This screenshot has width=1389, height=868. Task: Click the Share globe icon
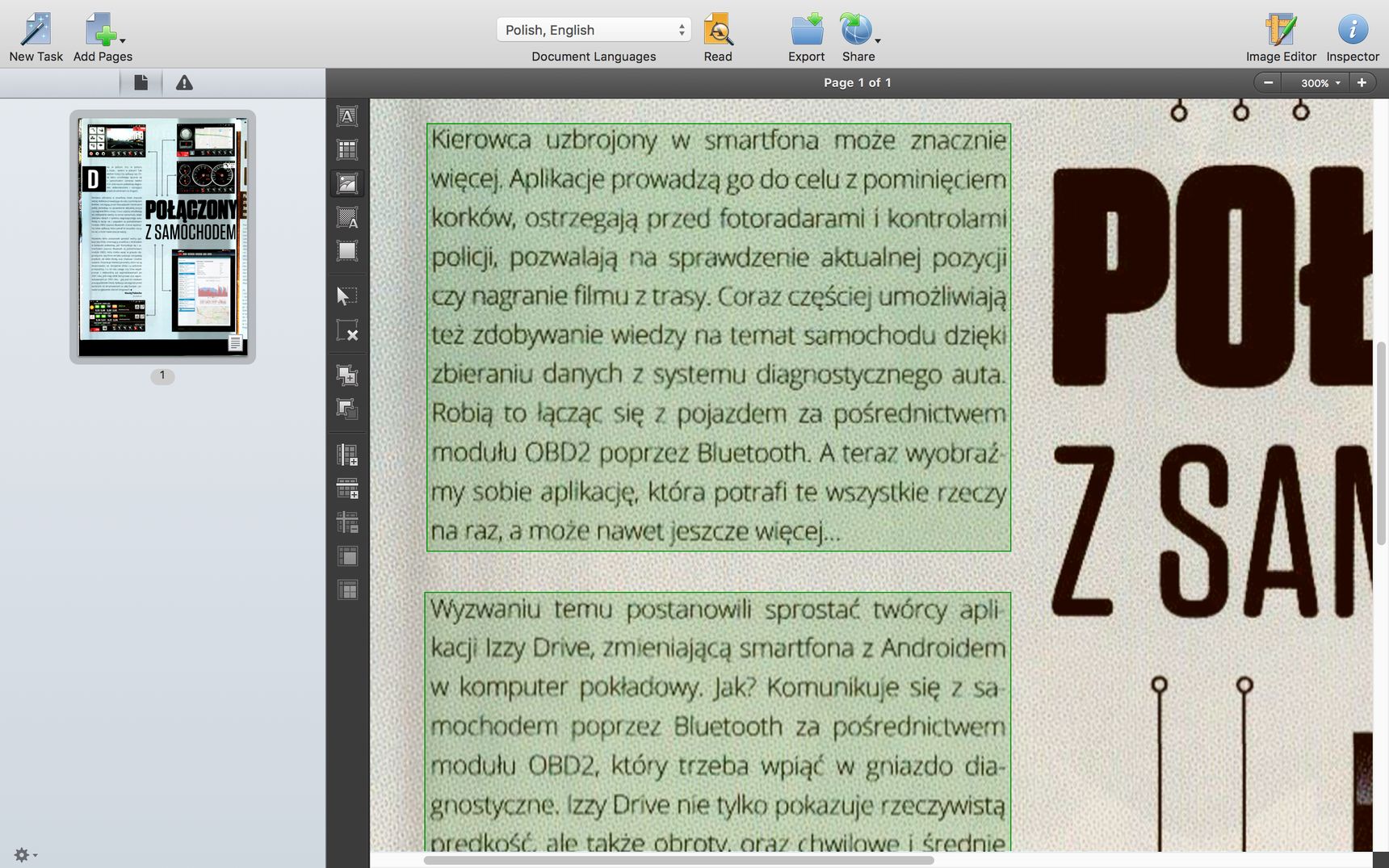tap(855, 29)
